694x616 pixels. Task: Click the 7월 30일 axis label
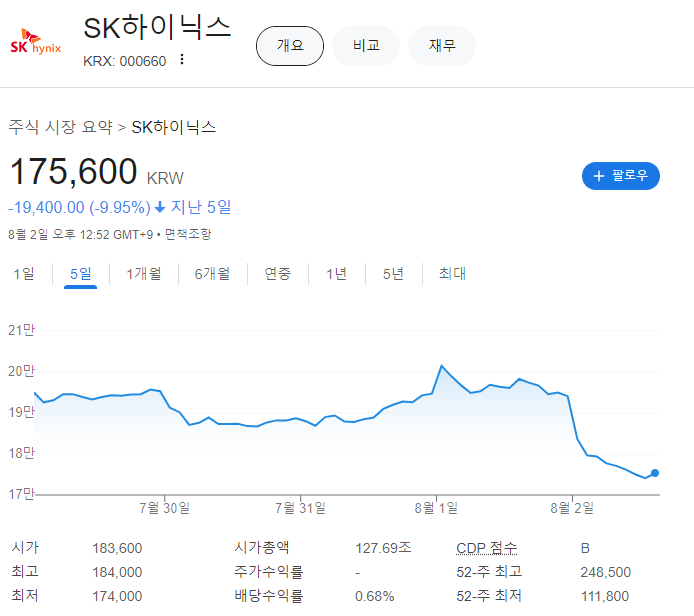pyautogui.click(x=165, y=508)
